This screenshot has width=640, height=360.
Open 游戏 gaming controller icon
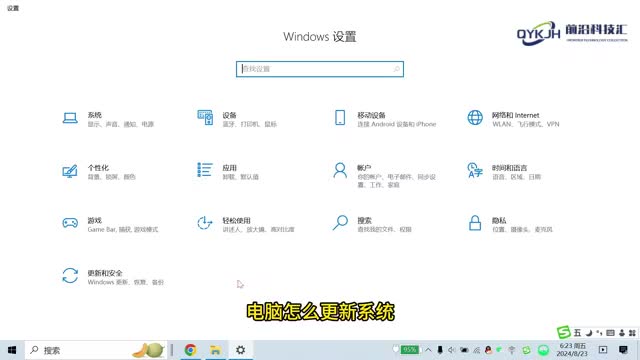[x=70, y=223]
